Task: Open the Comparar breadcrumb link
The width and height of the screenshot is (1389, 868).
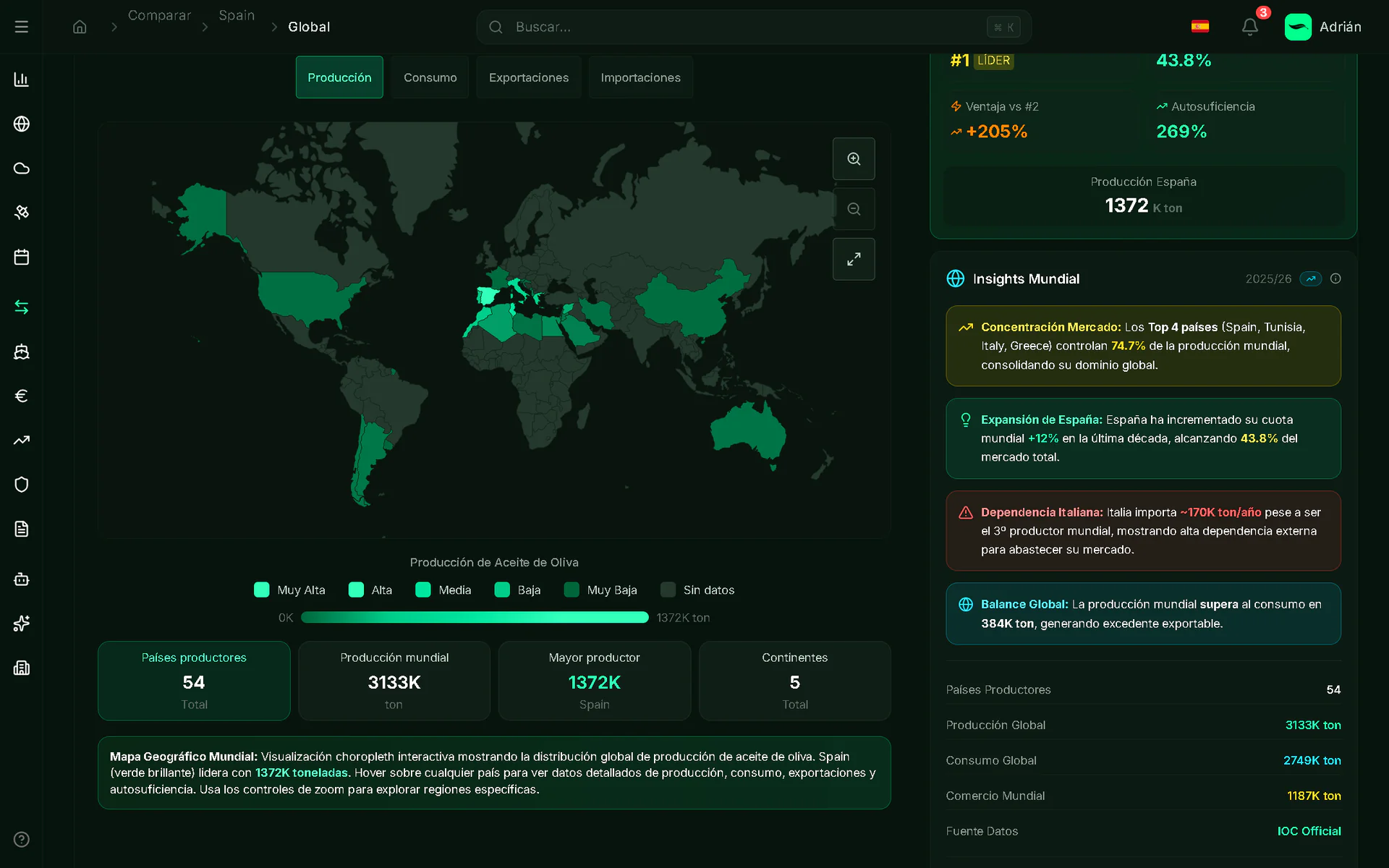Action: pyautogui.click(x=159, y=15)
